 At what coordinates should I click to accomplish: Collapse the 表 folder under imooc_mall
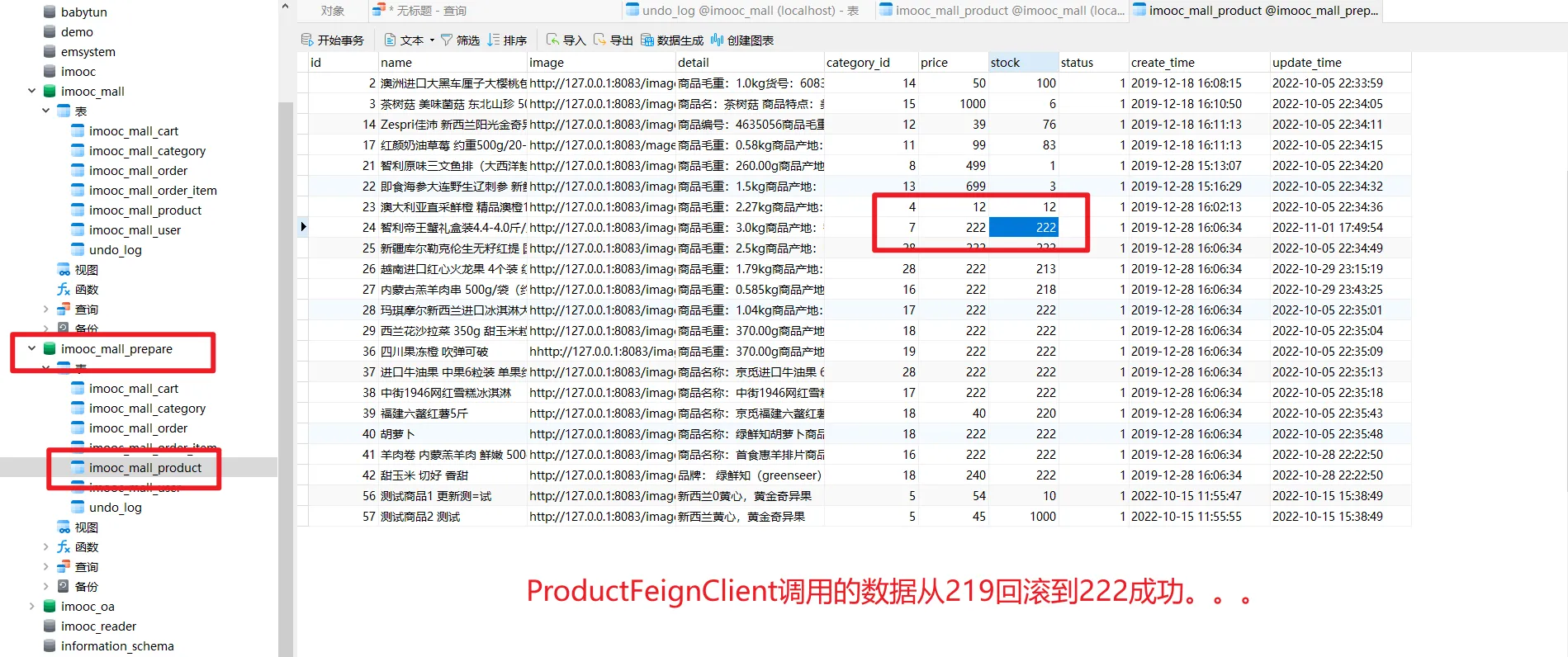45,111
